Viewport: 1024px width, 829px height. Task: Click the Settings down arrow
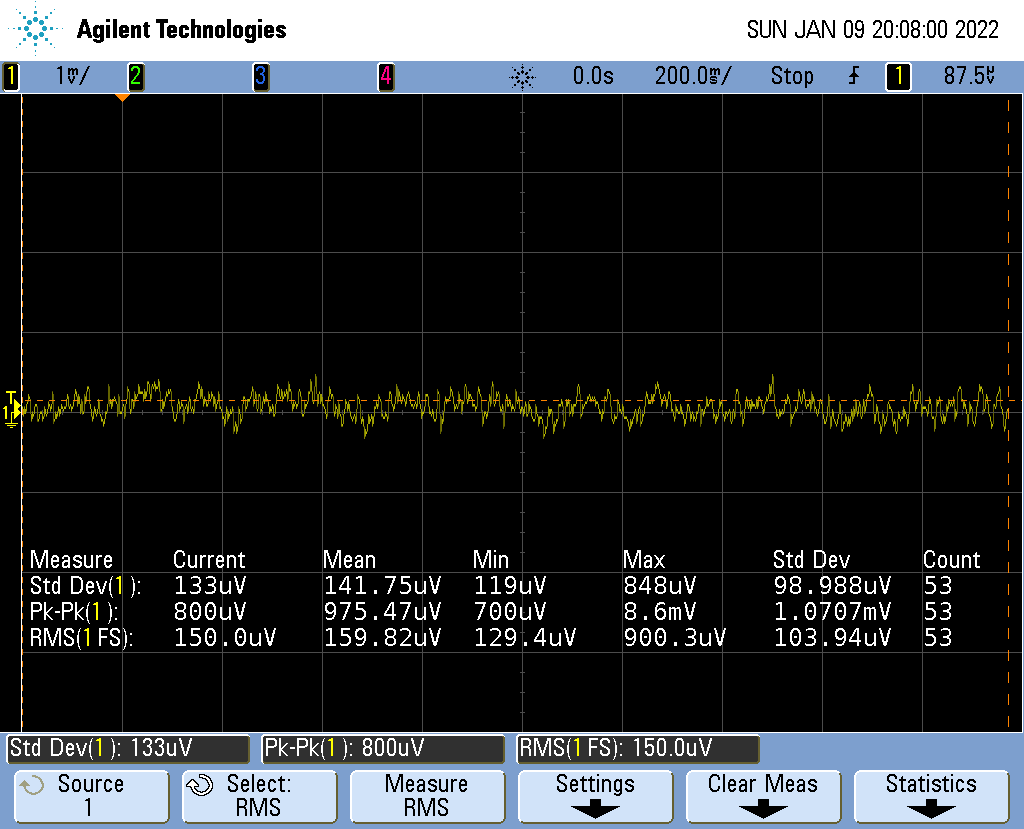point(595,810)
